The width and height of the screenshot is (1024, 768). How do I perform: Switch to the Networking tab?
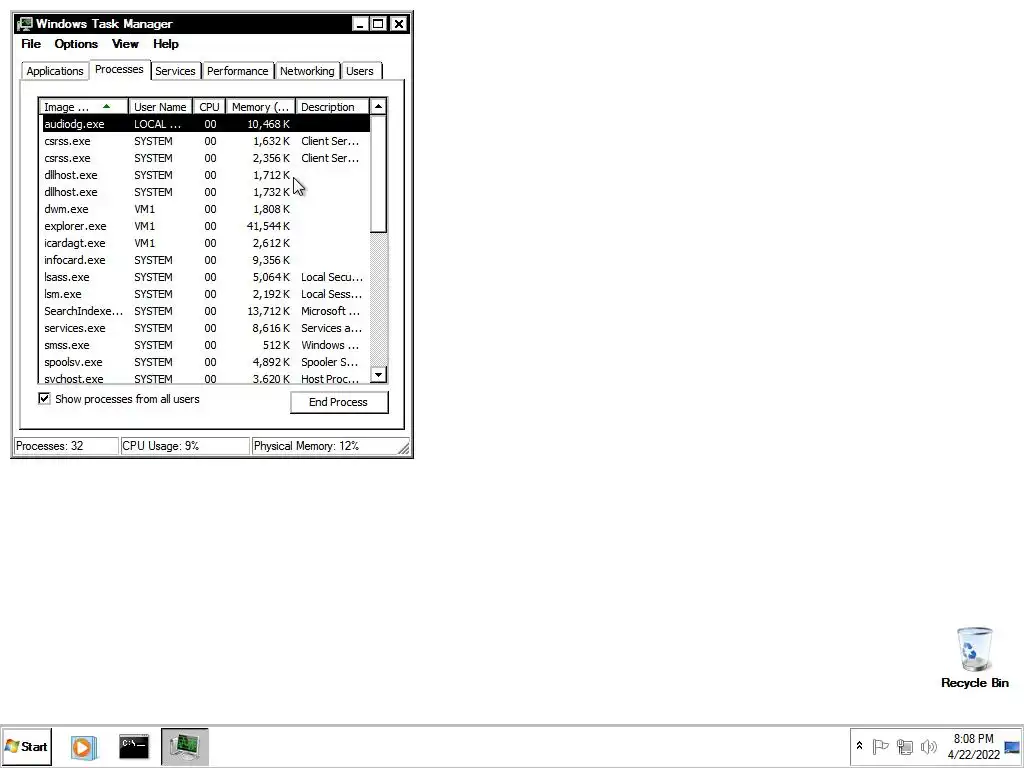pyautogui.click(x=307, y=71)
